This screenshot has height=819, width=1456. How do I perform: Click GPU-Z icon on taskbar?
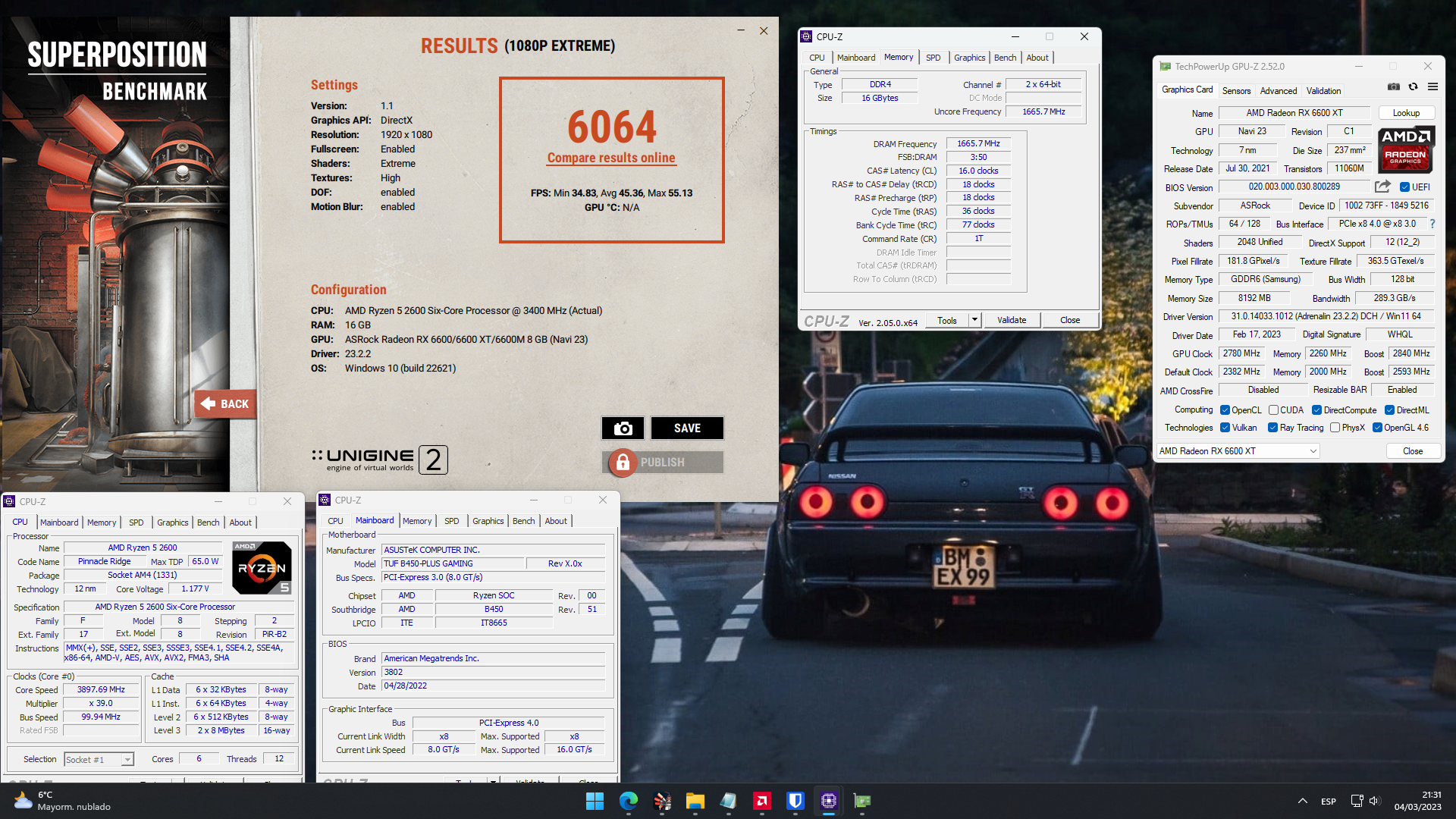(x=862, y=801)
